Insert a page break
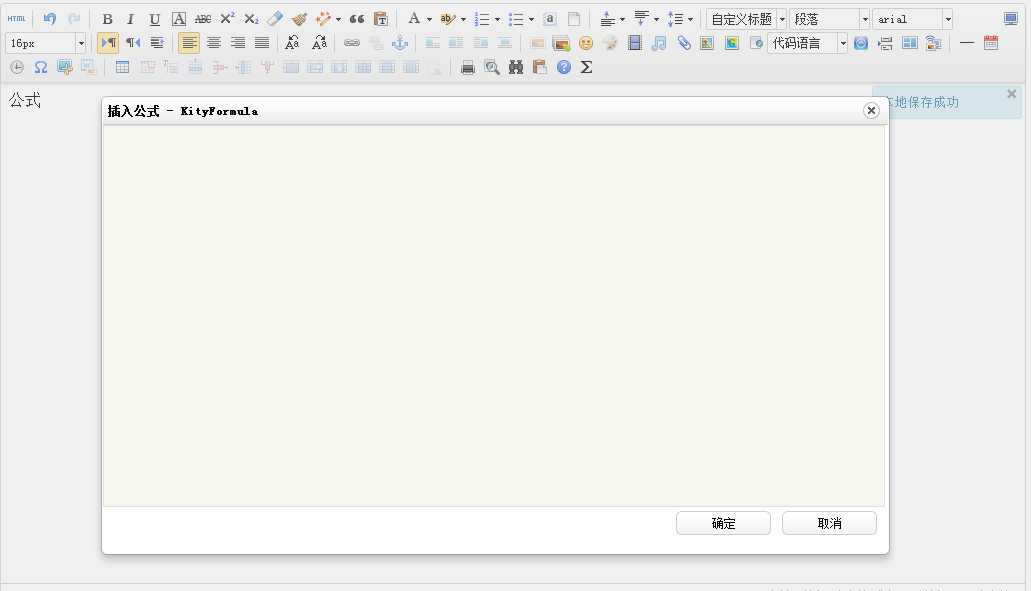This screenshot has height=591, width=1031. click(885, 43)
